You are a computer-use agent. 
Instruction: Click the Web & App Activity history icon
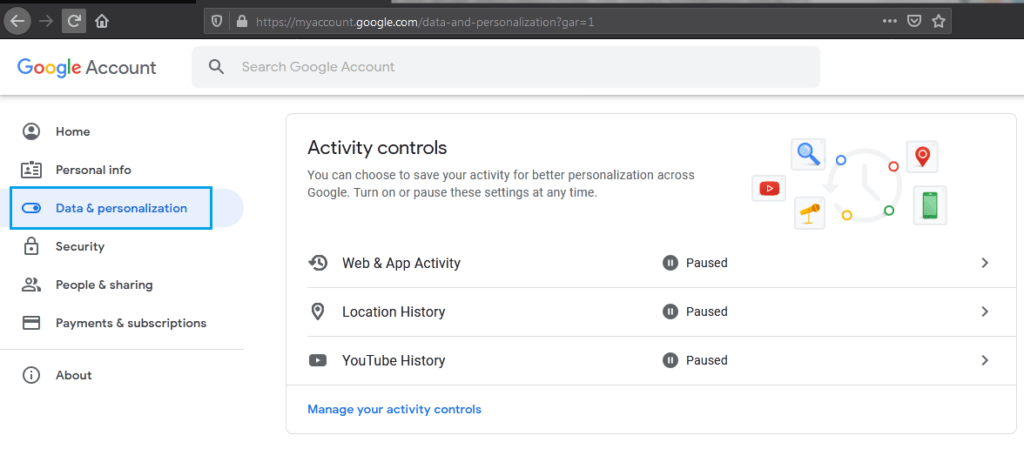318,263
